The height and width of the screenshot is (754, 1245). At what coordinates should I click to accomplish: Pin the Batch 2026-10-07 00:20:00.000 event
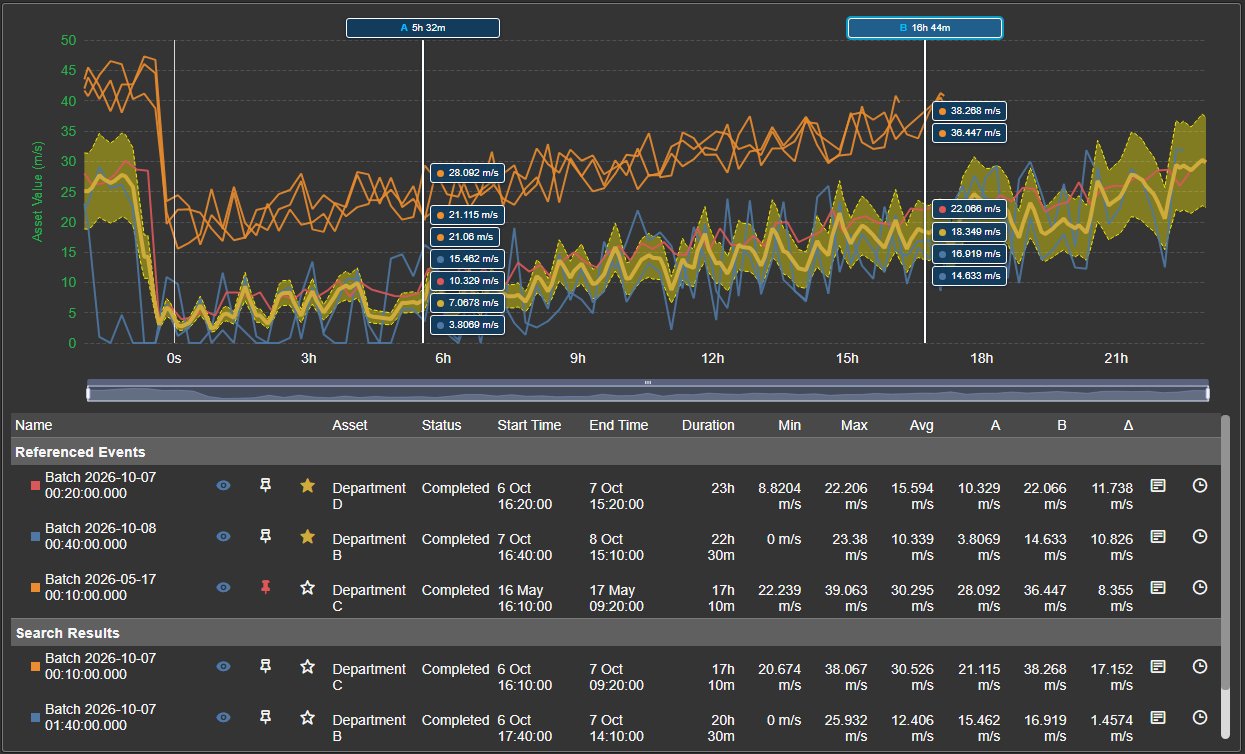[x=265, y=485]
